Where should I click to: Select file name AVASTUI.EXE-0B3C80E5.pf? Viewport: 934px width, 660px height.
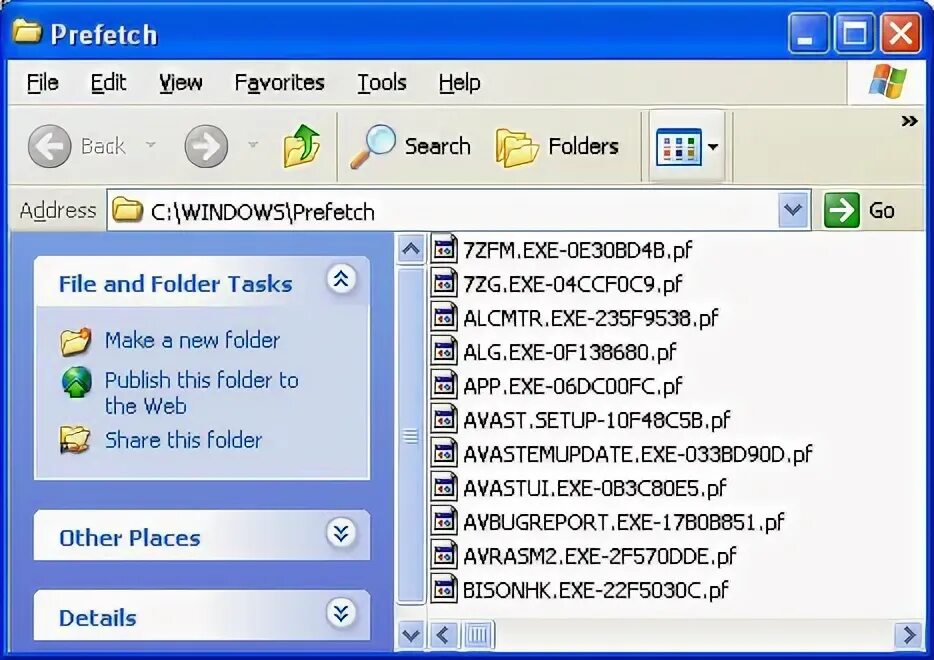pyautogui.click(x=594, y=488)
